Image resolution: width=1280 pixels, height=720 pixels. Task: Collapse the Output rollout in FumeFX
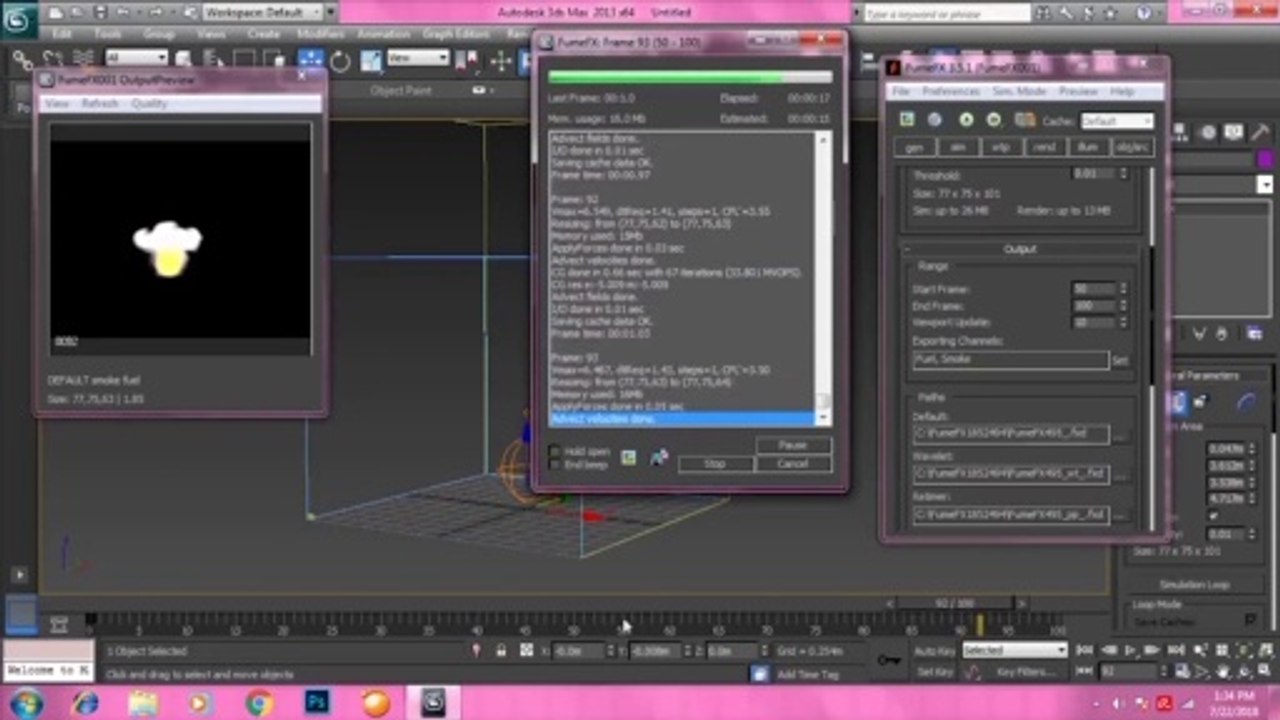pos(1020,249)
